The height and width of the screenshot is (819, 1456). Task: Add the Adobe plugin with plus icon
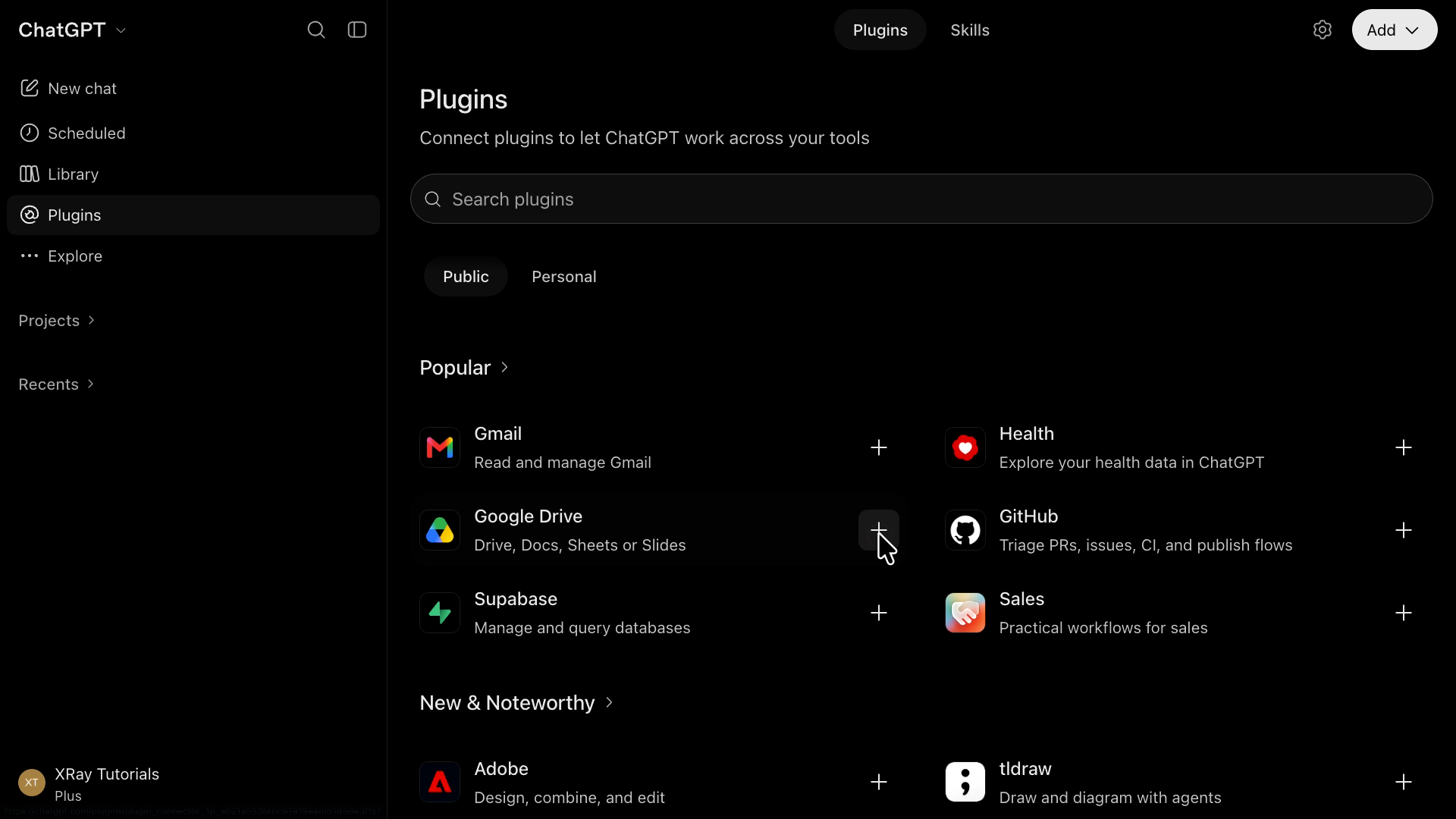click(879, 782)
